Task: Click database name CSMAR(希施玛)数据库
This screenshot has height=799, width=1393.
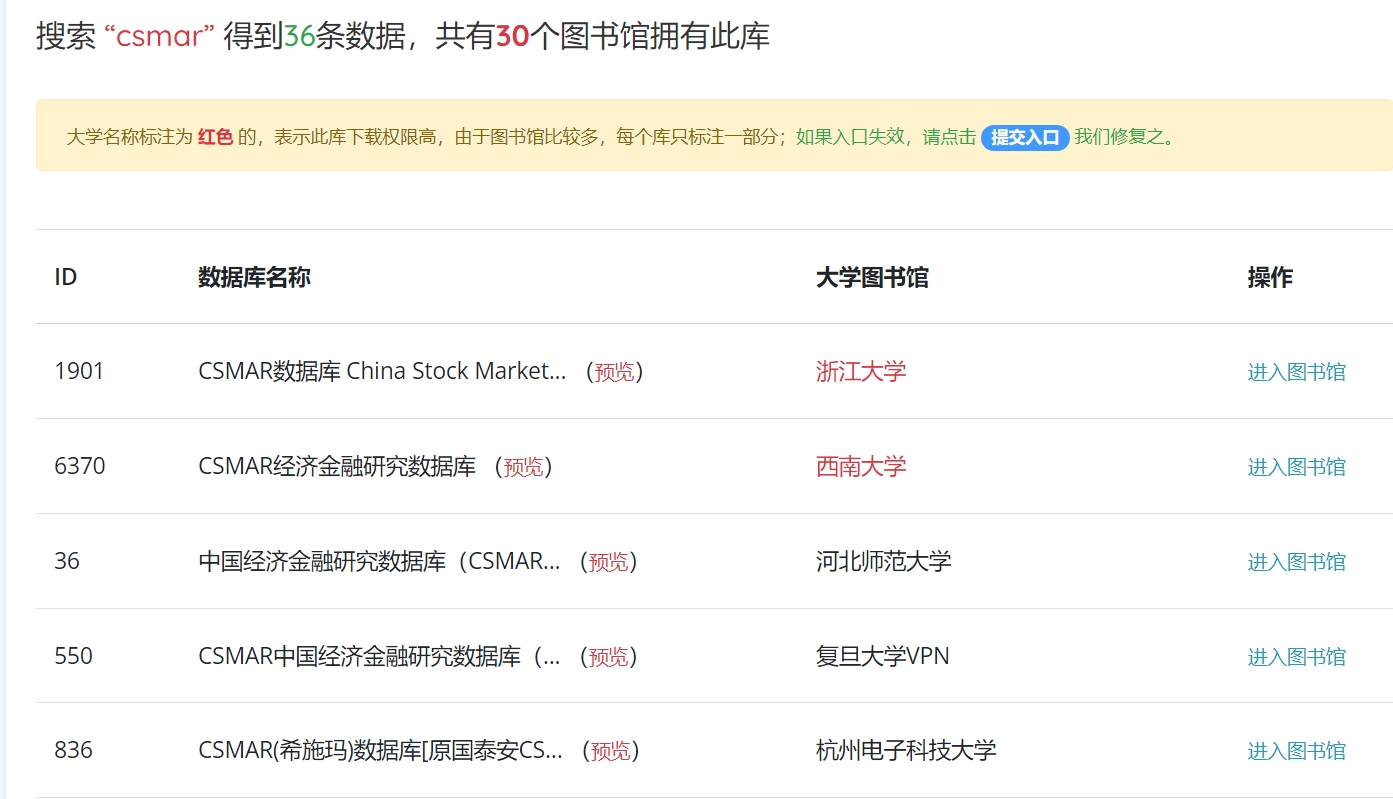Action: coord(380,751)
